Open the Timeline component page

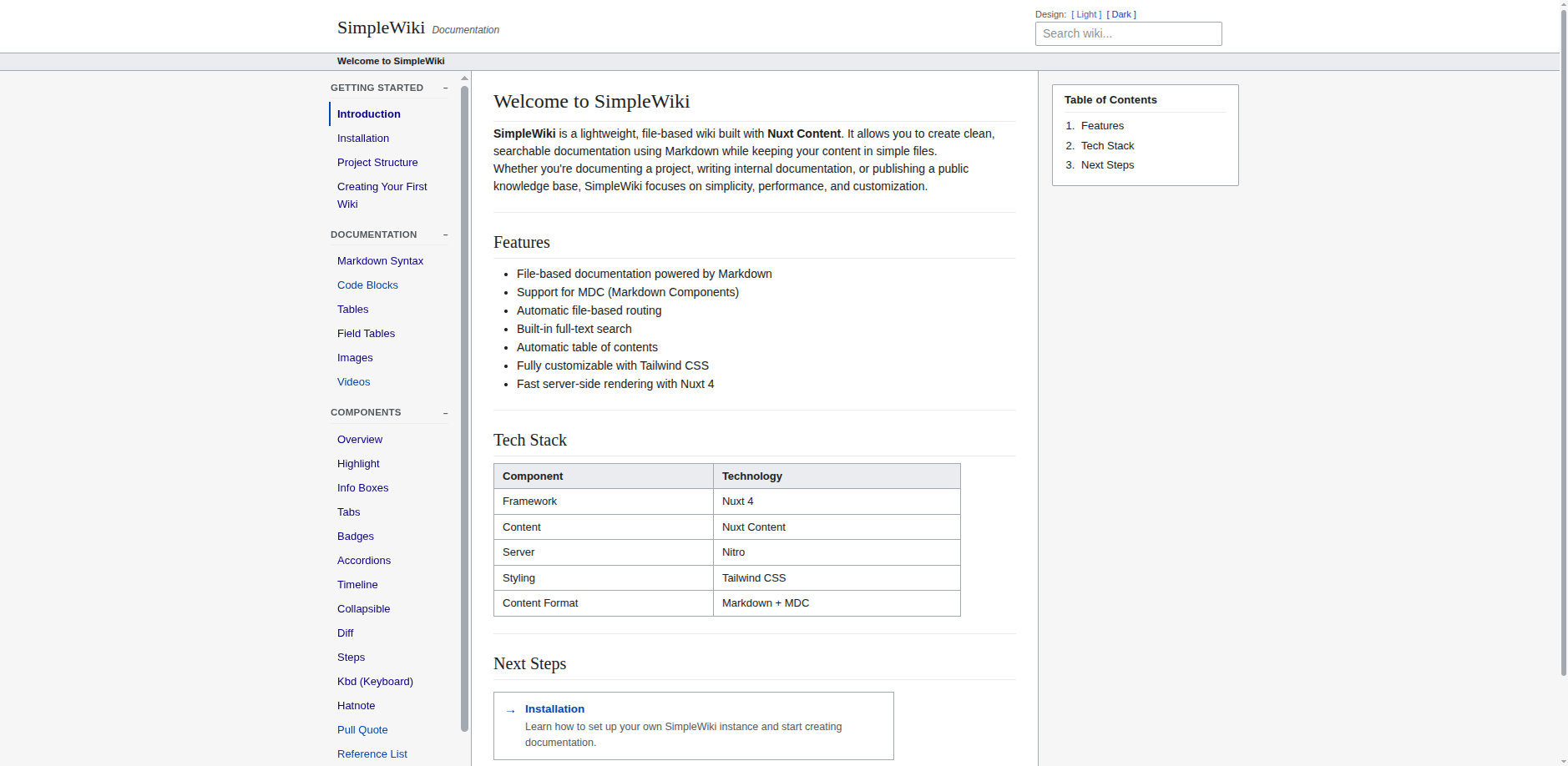(357, 585)
